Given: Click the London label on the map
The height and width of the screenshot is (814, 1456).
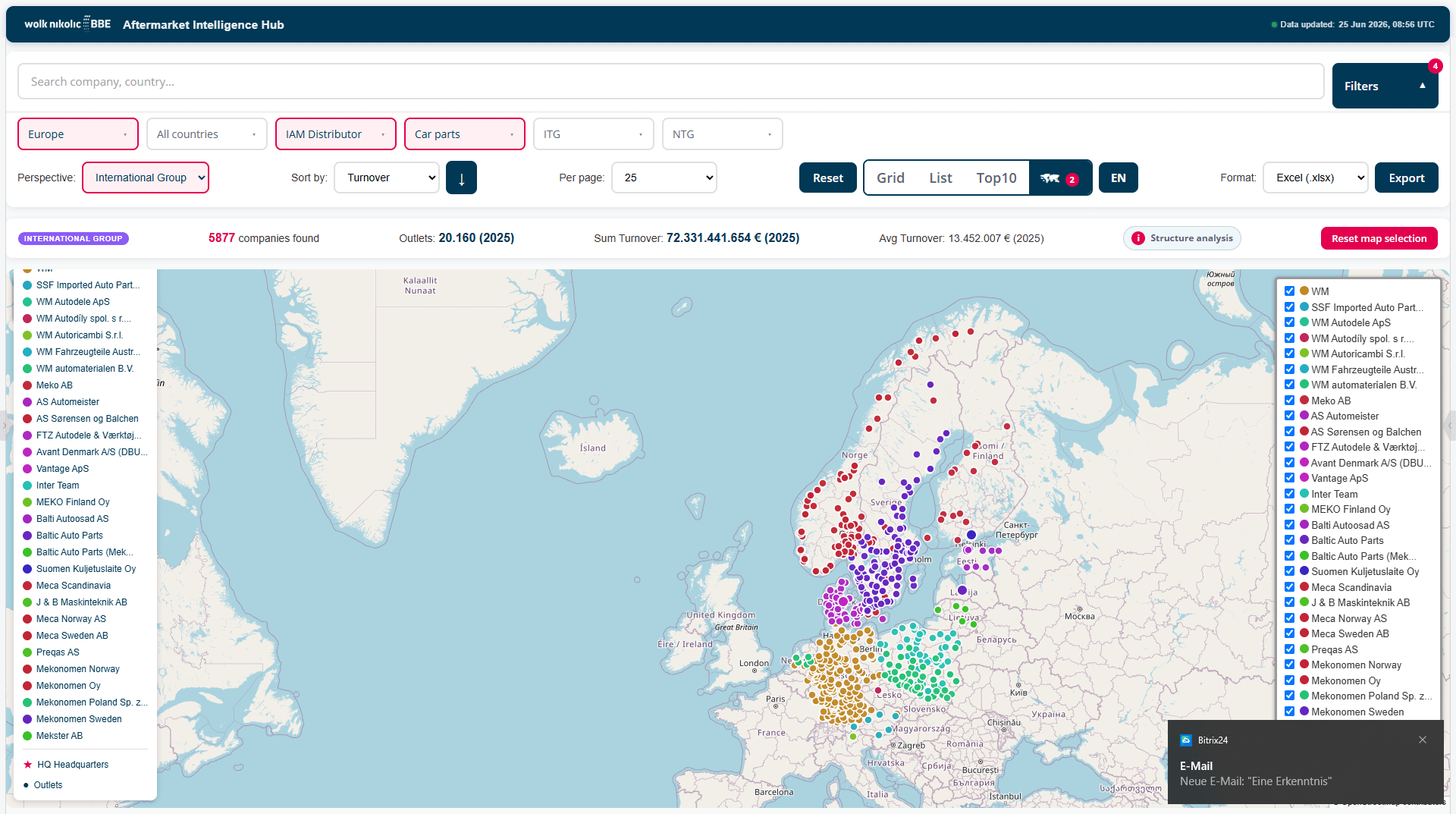Looking at the screenshot, I should pyautogui.click(x=754, y=663).
